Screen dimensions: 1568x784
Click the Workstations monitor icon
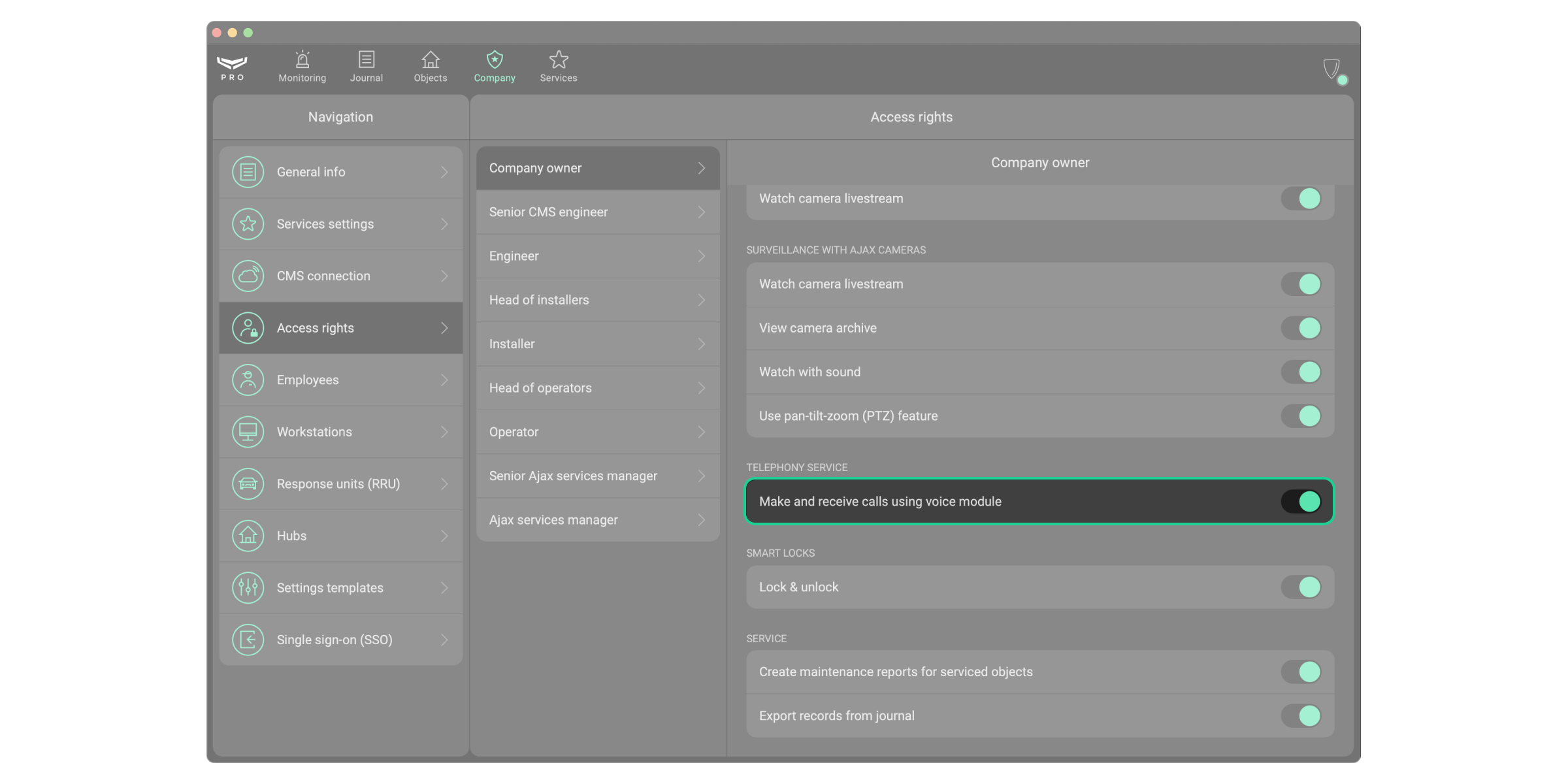(x=248, y=432)
